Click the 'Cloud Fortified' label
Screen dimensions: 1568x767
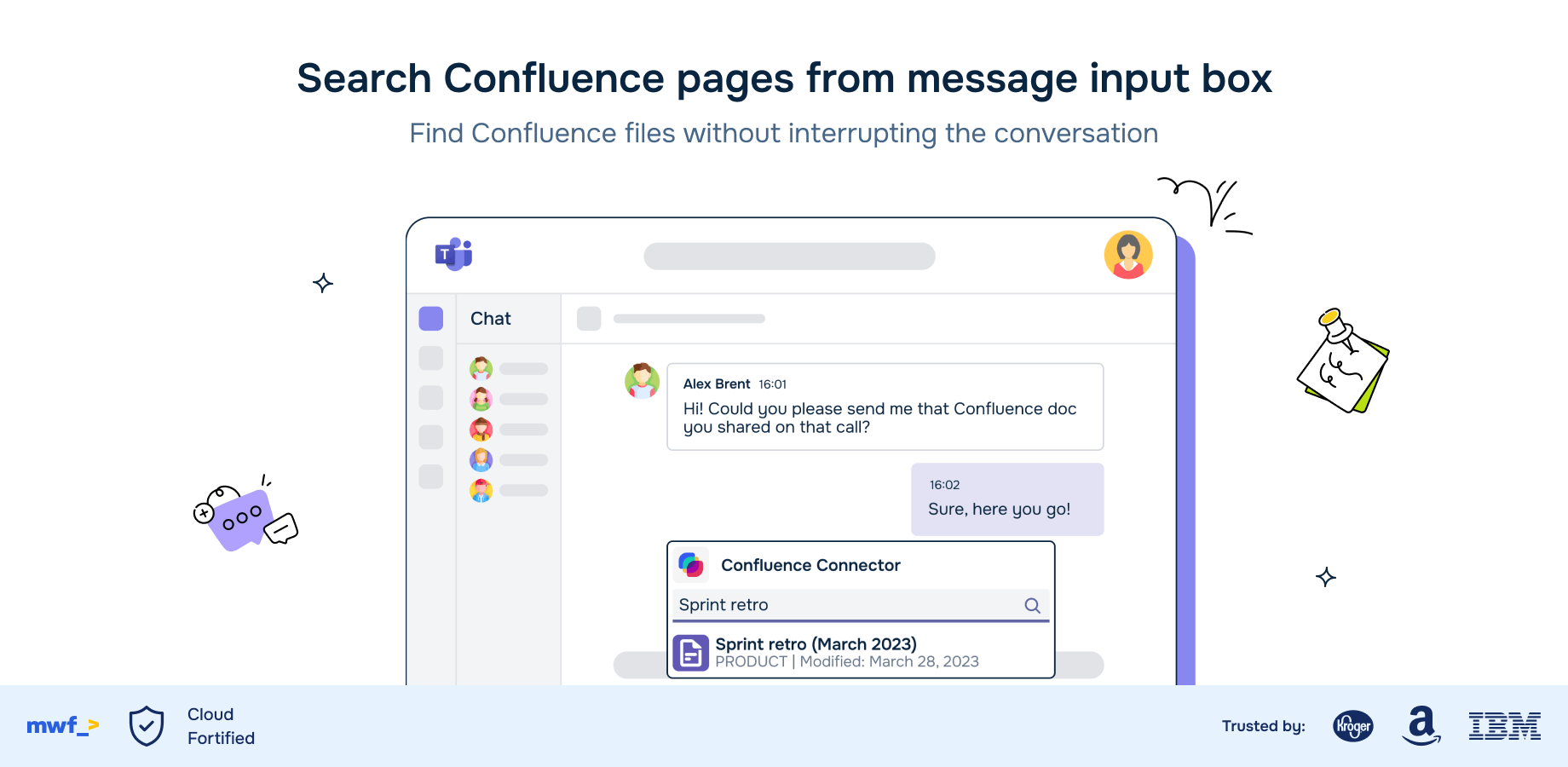(221, 726)
